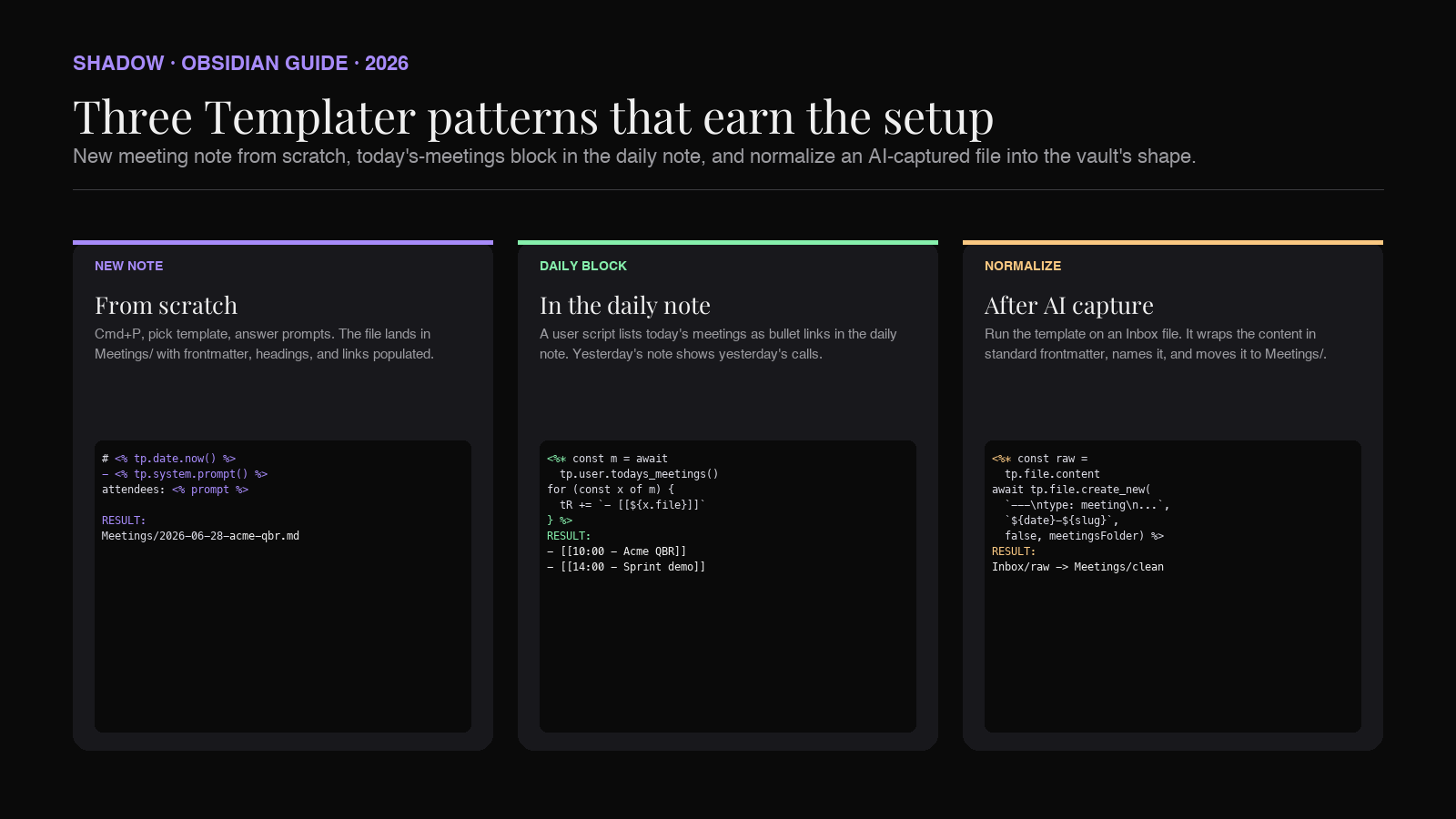Viewport: 1456px width, 819px height.
Task: Click the 'SHADOW · OBSIDIAN GUIDE · 2026' header text
Action: point(240,63)
